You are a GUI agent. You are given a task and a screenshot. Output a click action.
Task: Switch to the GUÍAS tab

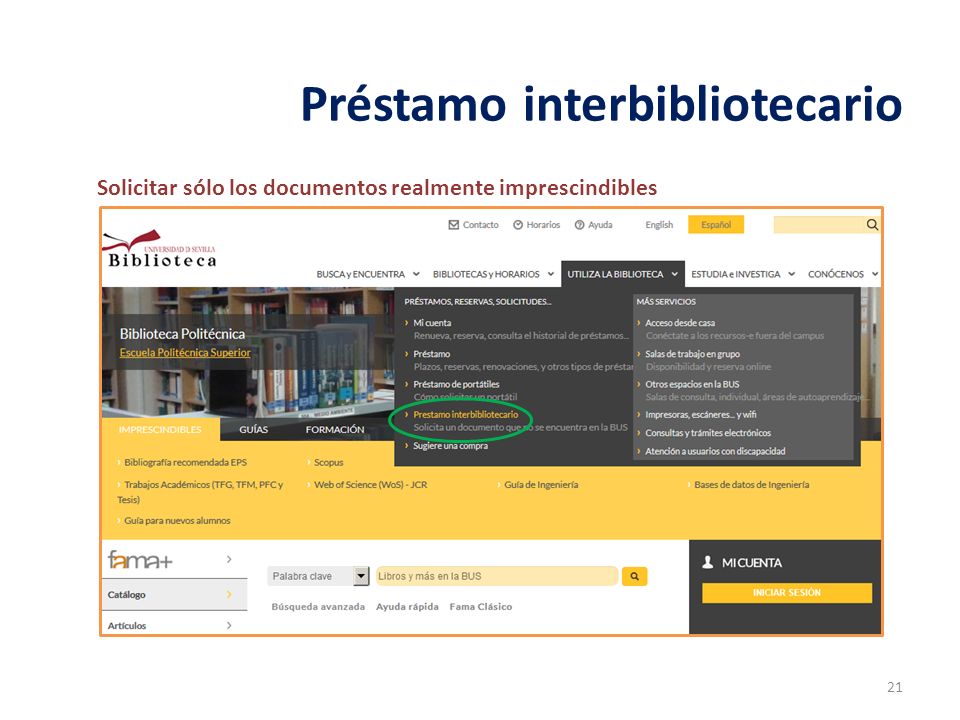pos(253,430)
